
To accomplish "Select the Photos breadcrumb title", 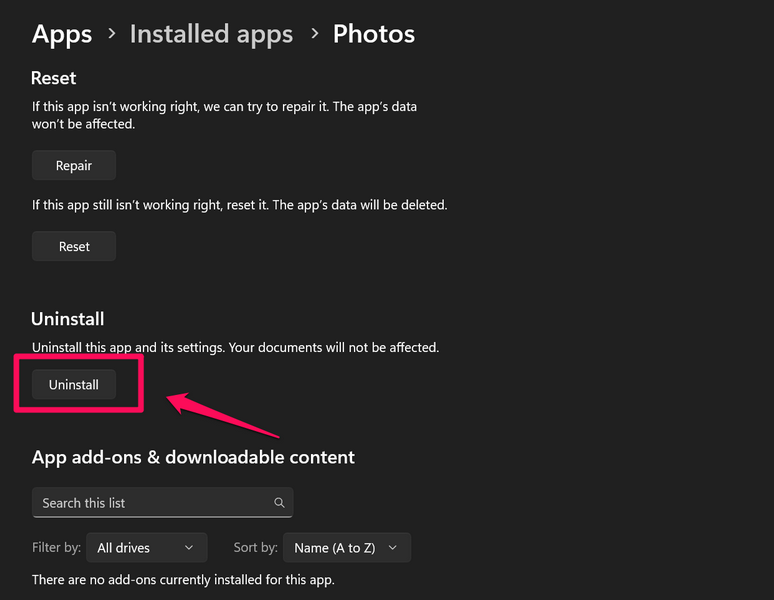I will coord(373,34).
